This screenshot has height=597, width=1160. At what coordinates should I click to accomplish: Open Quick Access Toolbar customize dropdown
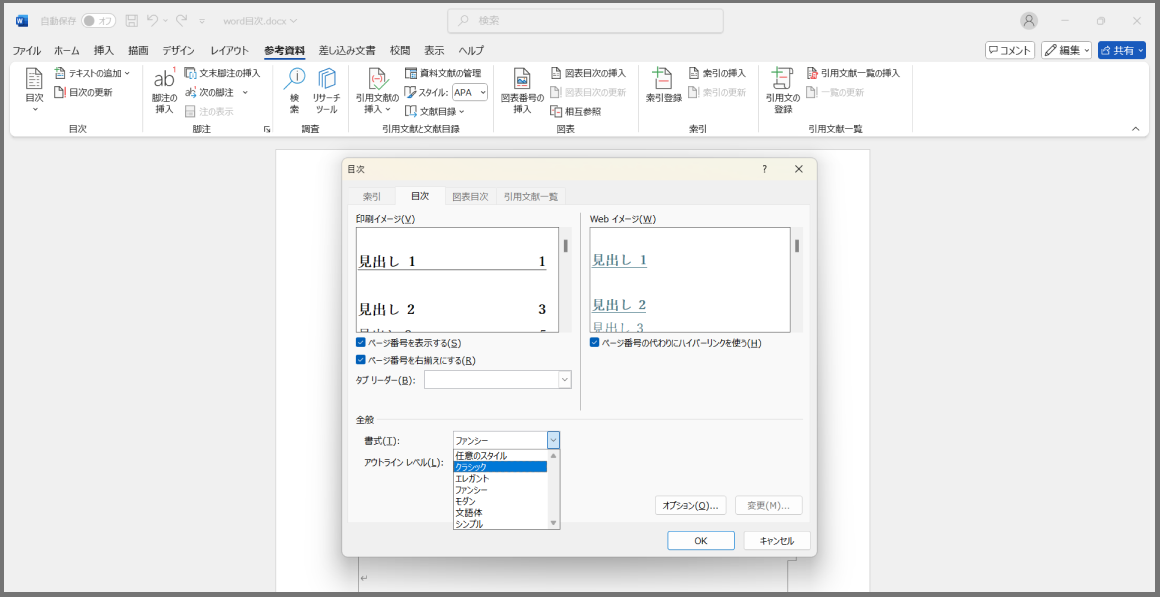202,21
